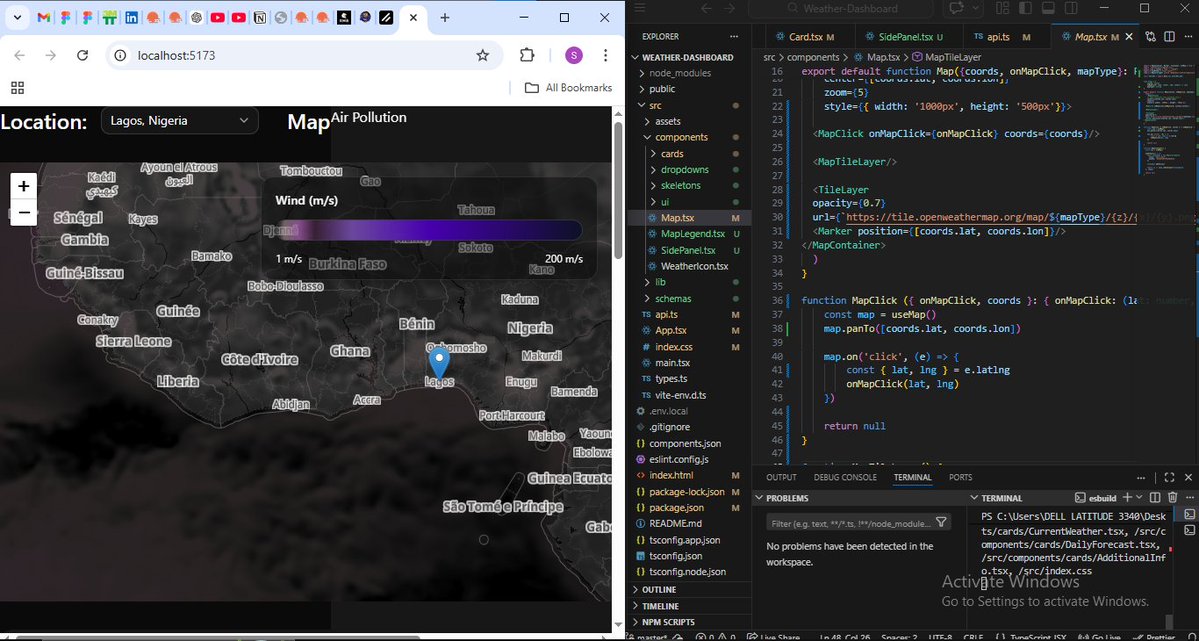The height and width of the screenshot is (641, 1199).
Task: Reload the page with the browser refresh button
Action: tap(83, 56)
